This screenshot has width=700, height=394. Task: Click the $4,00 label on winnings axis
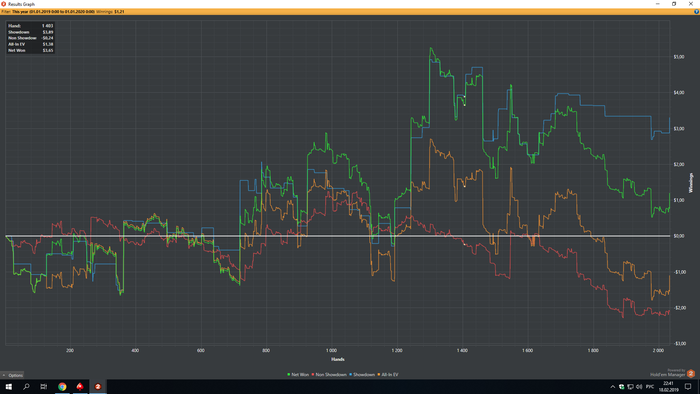[679, 93]
